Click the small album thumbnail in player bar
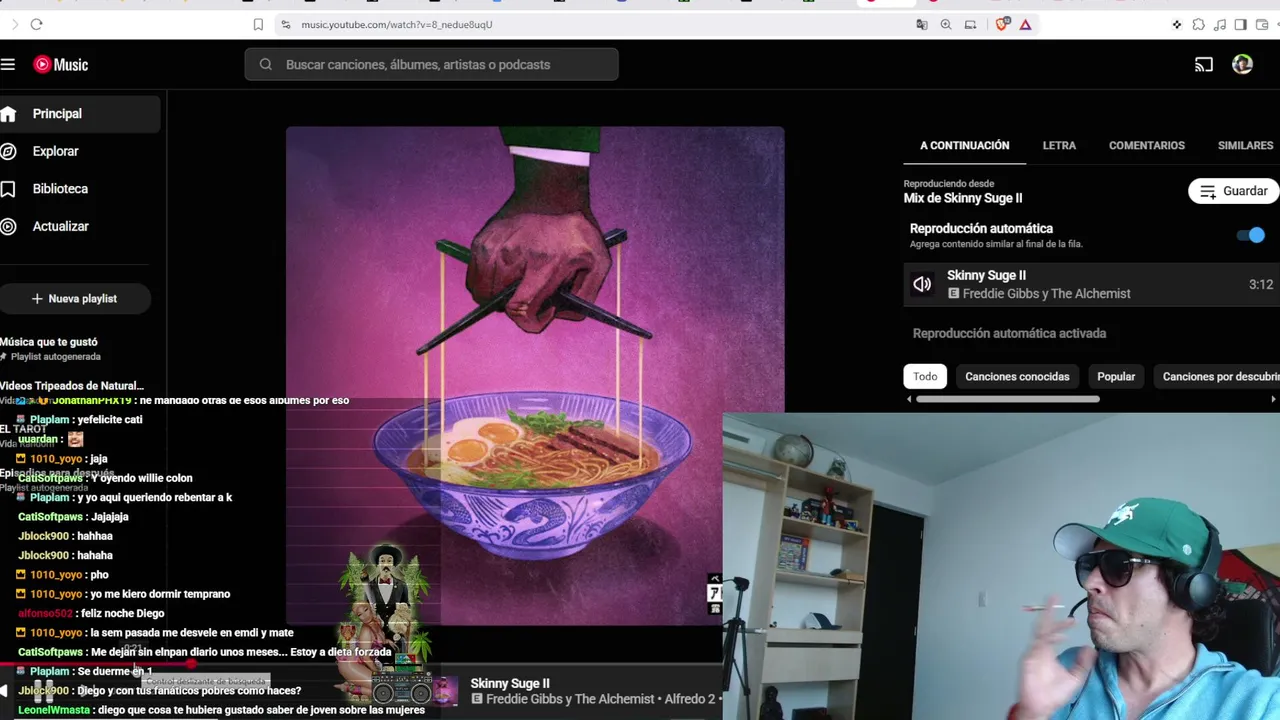Image resolution: width=1280 pixels, height=720 pixels. pos(444,692)
